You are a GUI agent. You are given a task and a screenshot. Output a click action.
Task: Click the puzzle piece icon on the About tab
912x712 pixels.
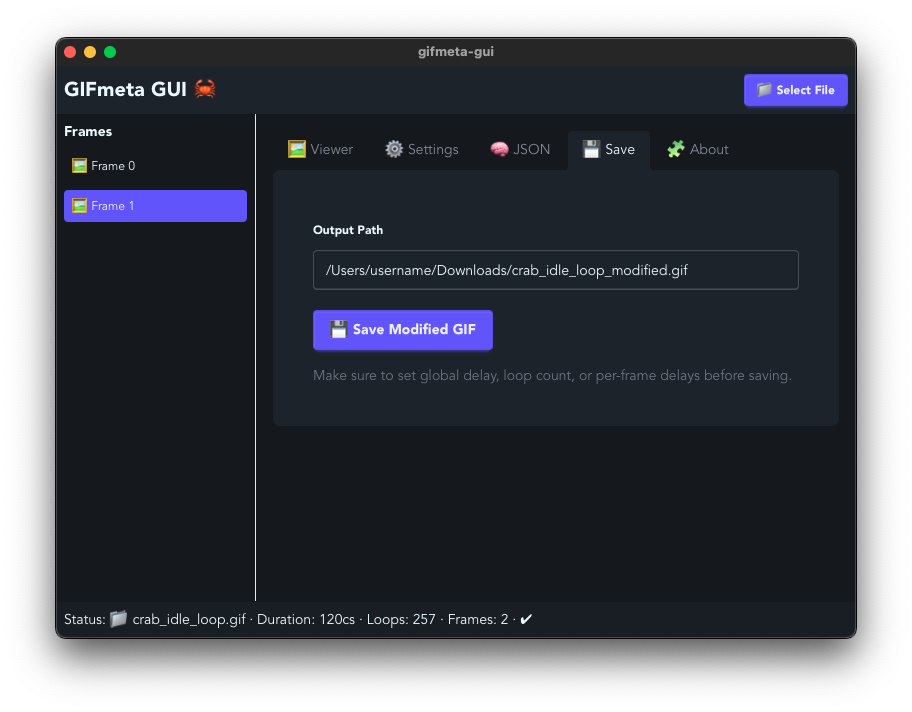click(x=675, y=148)
